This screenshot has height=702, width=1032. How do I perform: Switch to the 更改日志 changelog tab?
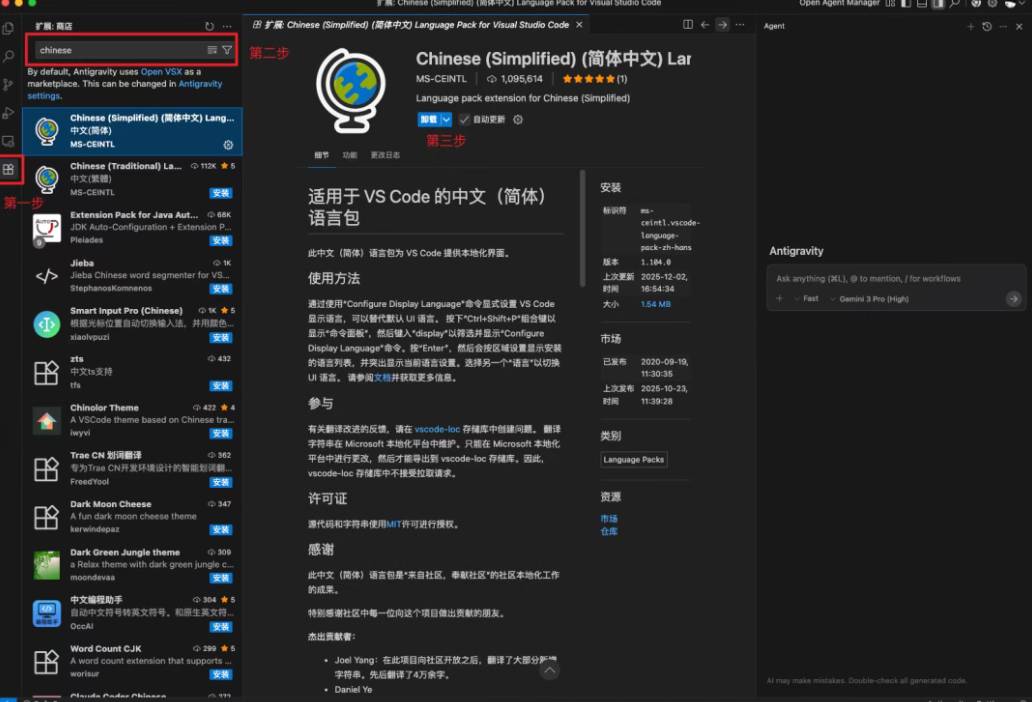pos(385,155)
